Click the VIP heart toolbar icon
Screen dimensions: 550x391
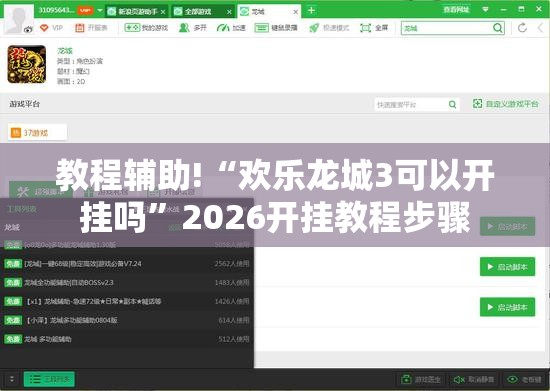(x=44, y=28)
